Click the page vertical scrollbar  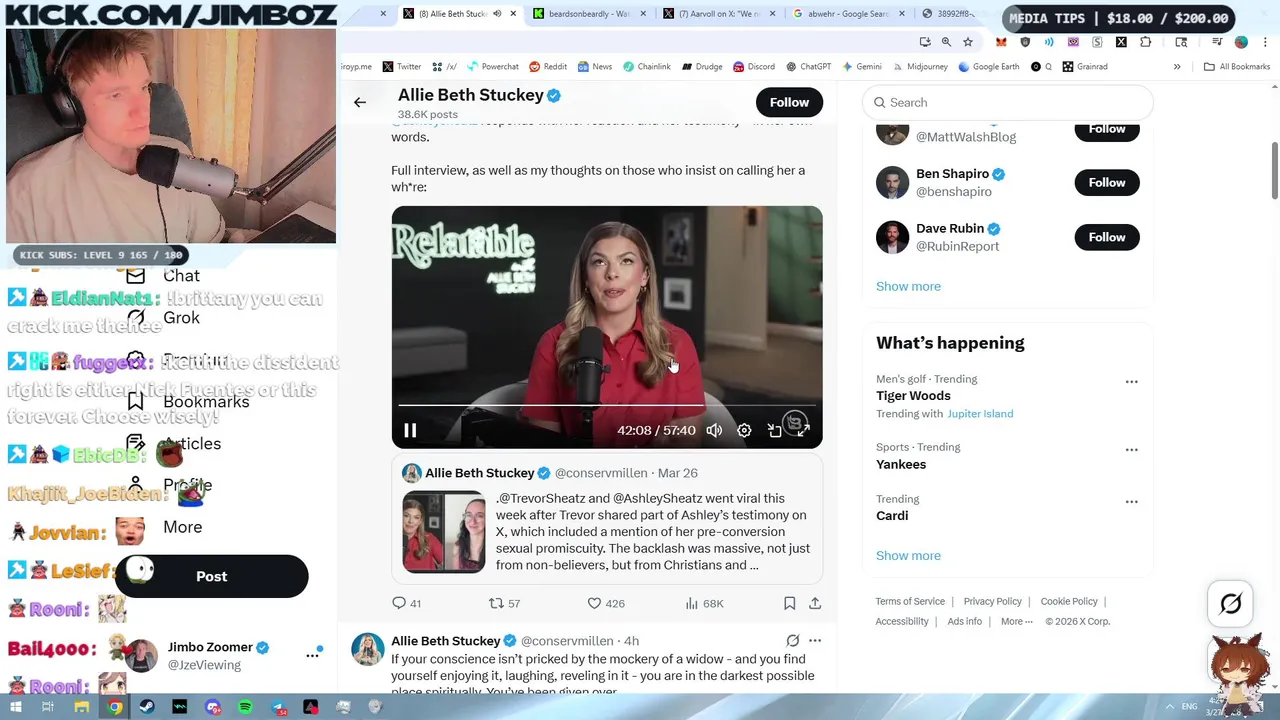(1274, 170)
